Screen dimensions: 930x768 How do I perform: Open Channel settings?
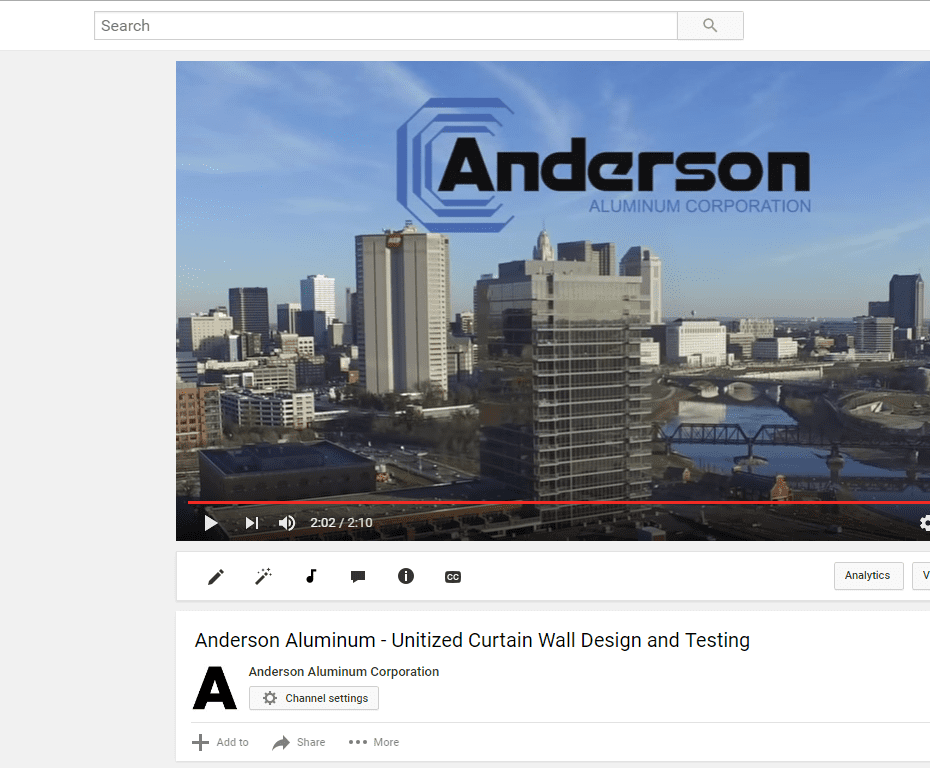[x=314, y=698]
